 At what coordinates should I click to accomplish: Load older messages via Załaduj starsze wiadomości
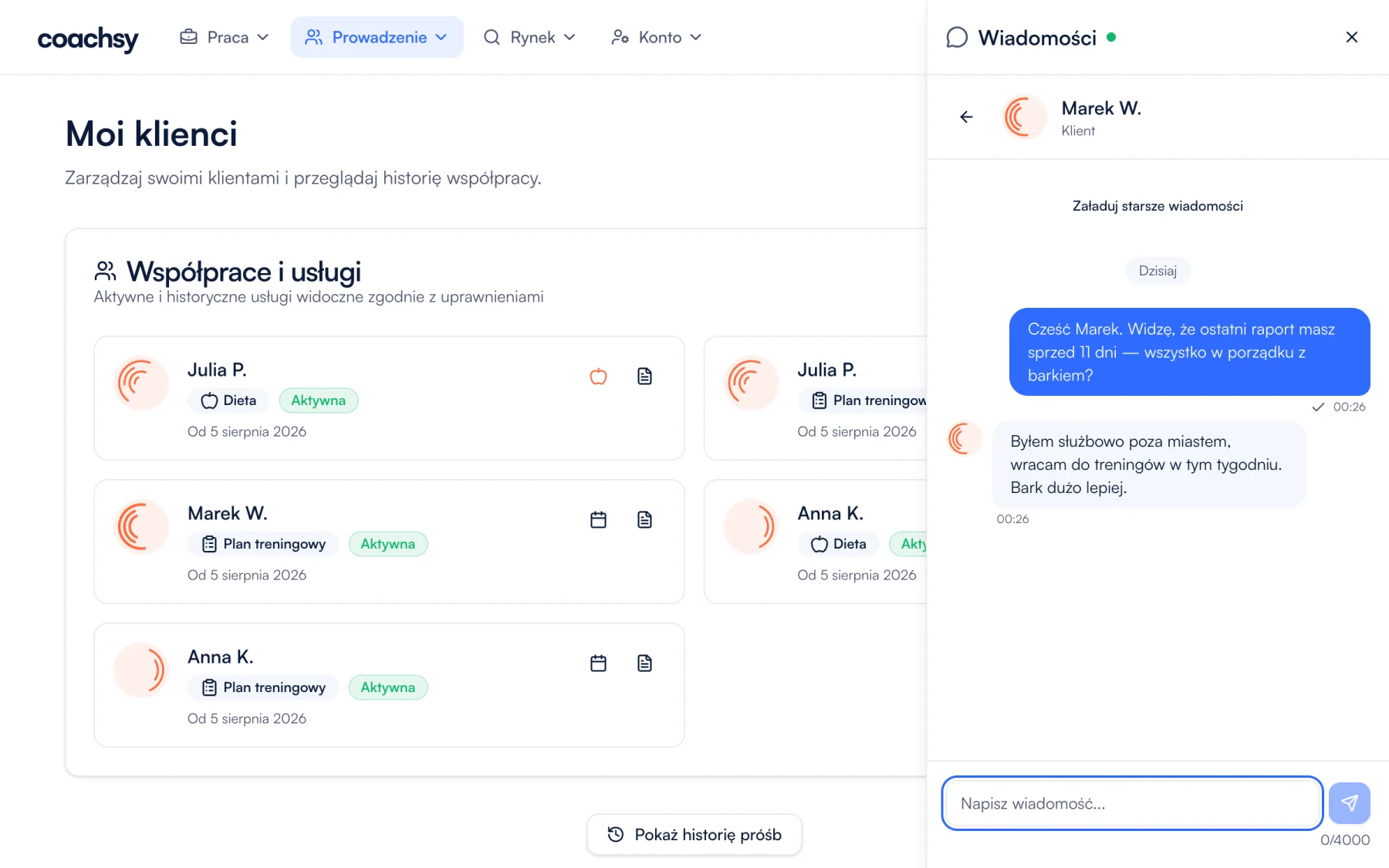[x=1157, y=206]
